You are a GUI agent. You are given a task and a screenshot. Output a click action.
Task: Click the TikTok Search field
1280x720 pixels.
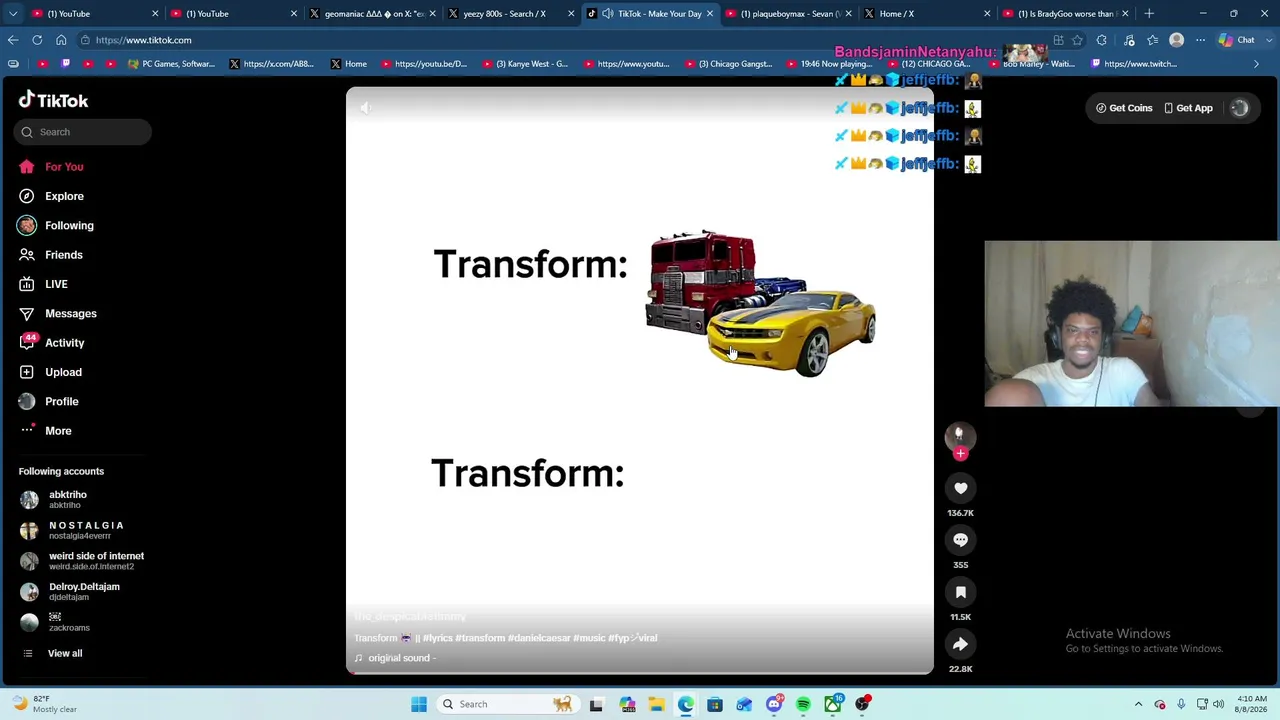click(83, 132)
